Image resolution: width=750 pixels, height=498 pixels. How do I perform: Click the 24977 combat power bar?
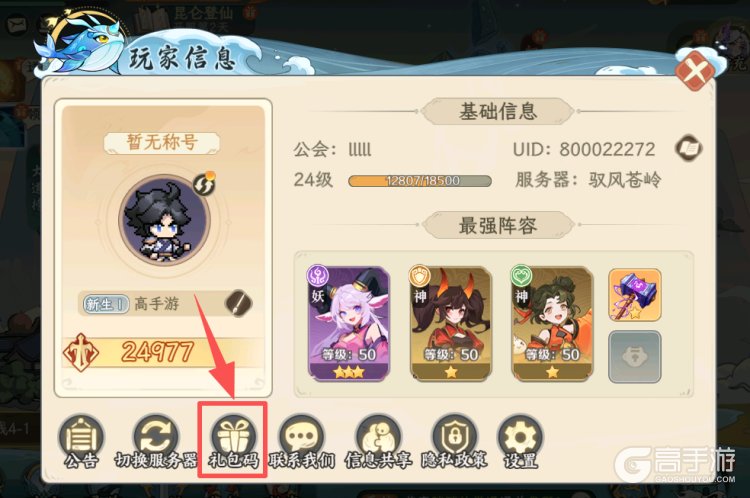tap(163, 353)
